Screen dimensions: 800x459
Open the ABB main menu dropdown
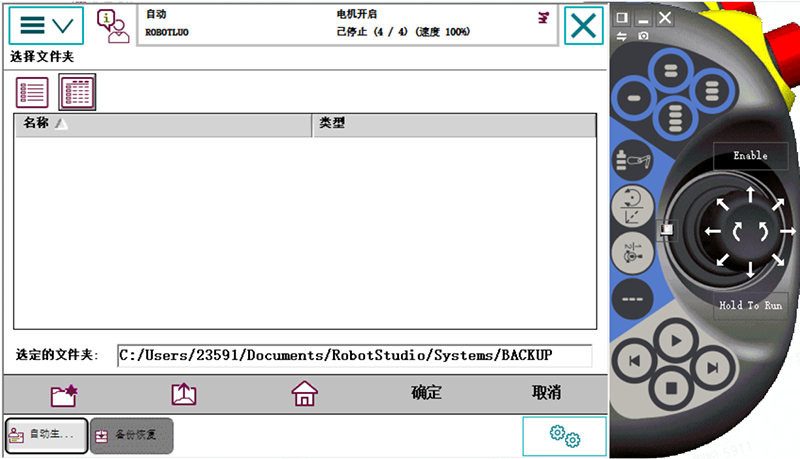pyautogui.click(x=47, y=24)
